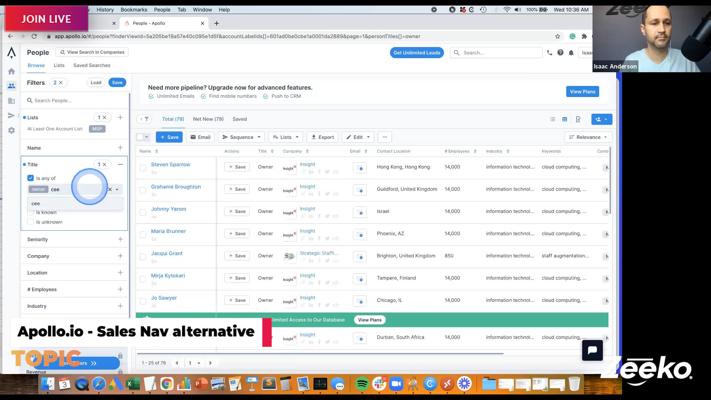
Task: Switch to the Saved Searches tab
Action: click(x=92, y=66)
